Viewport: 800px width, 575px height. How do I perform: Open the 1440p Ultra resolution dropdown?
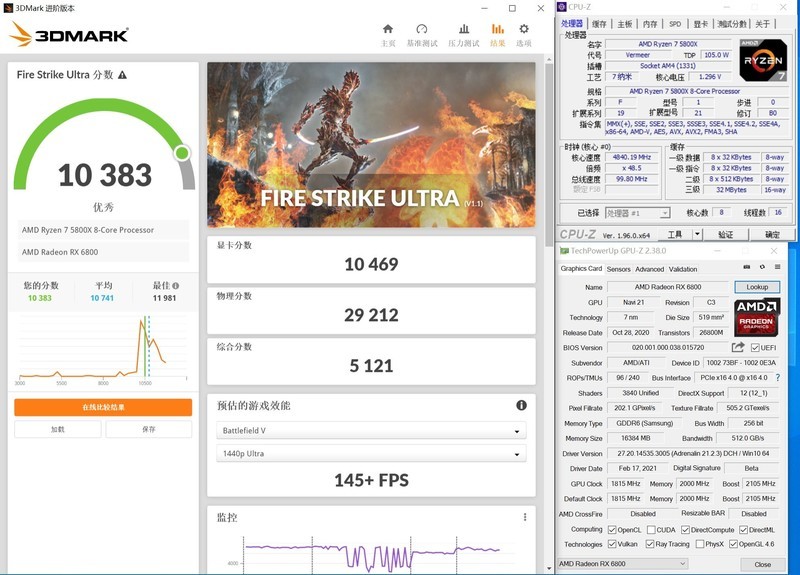coord(371,454)
